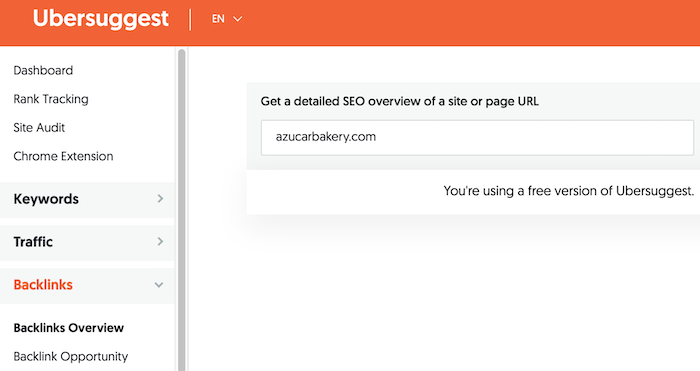This screenshot has width=700, height=371.
Task: Open Dashboard in sidebar
Action: (43, 71)
